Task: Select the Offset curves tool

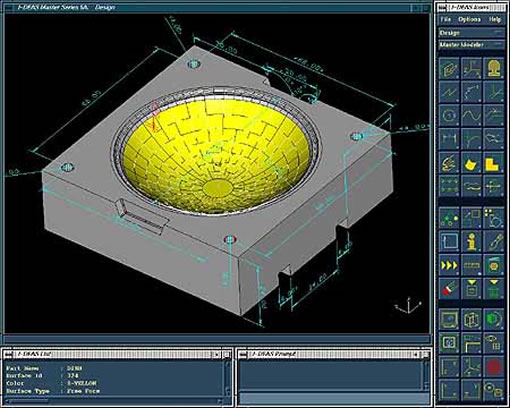Action: [x=494, y=115]
